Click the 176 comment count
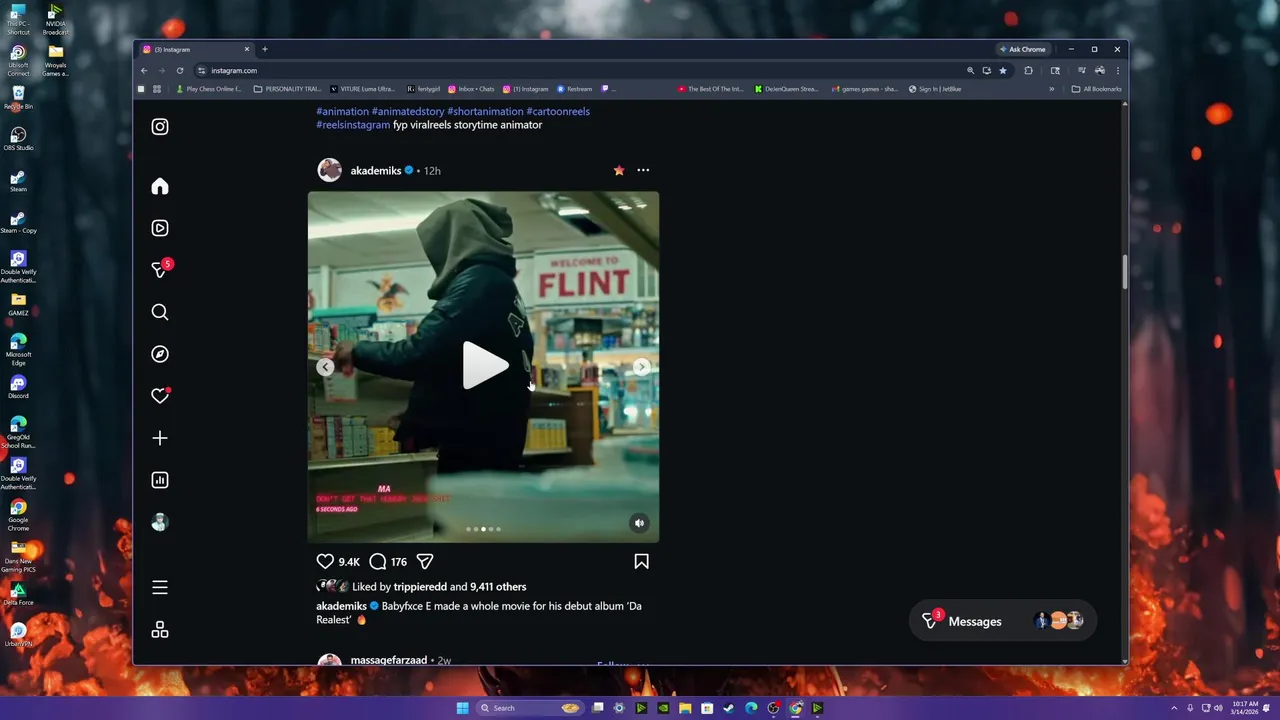The height and width of the screenshot is (720, 1280). tap(399, 562)
